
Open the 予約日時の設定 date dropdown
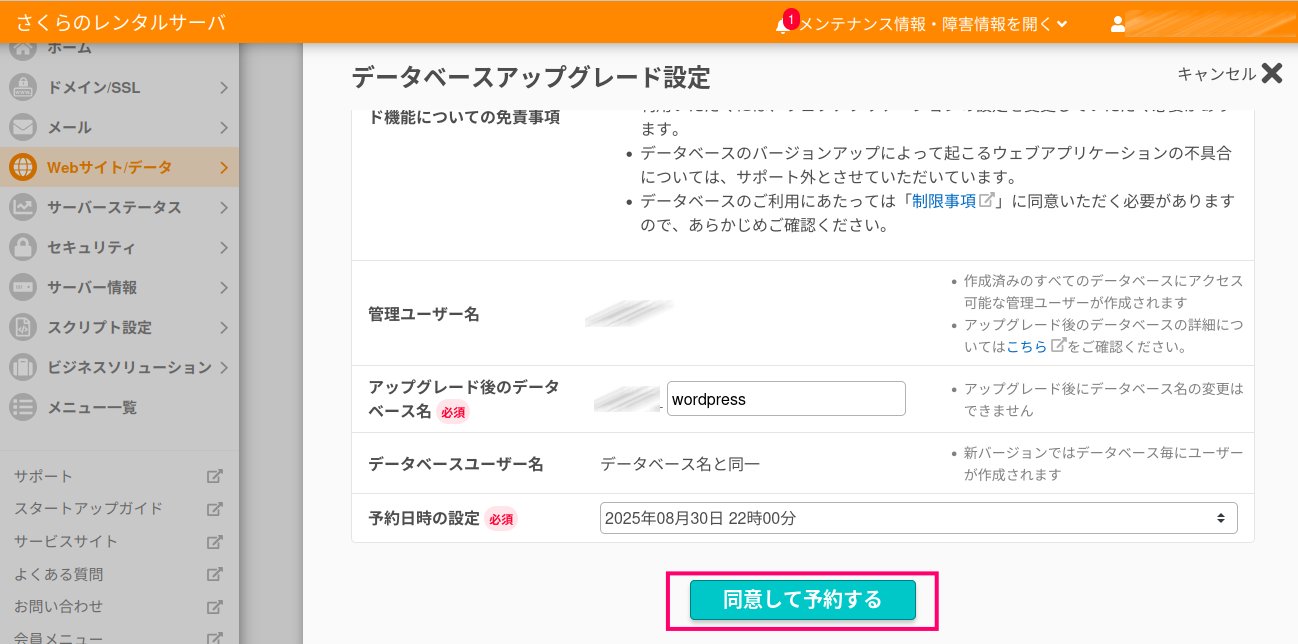point(918,518)
